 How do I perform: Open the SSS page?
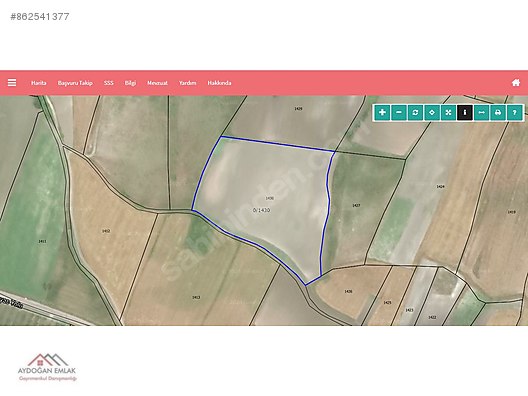click(x=108, y=83)
